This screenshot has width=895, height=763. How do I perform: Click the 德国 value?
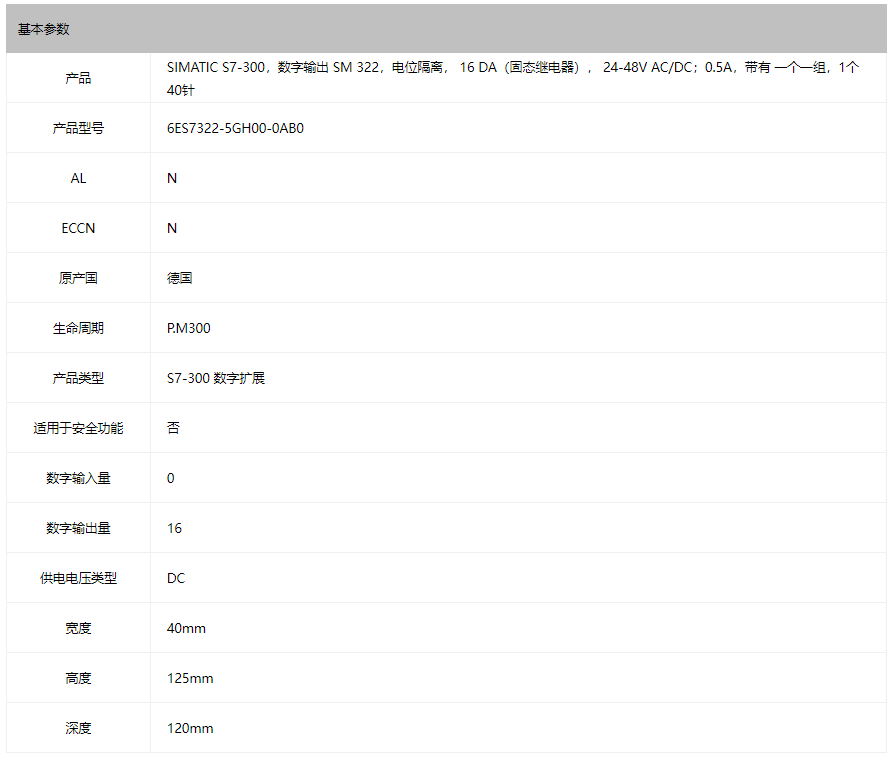179,278
